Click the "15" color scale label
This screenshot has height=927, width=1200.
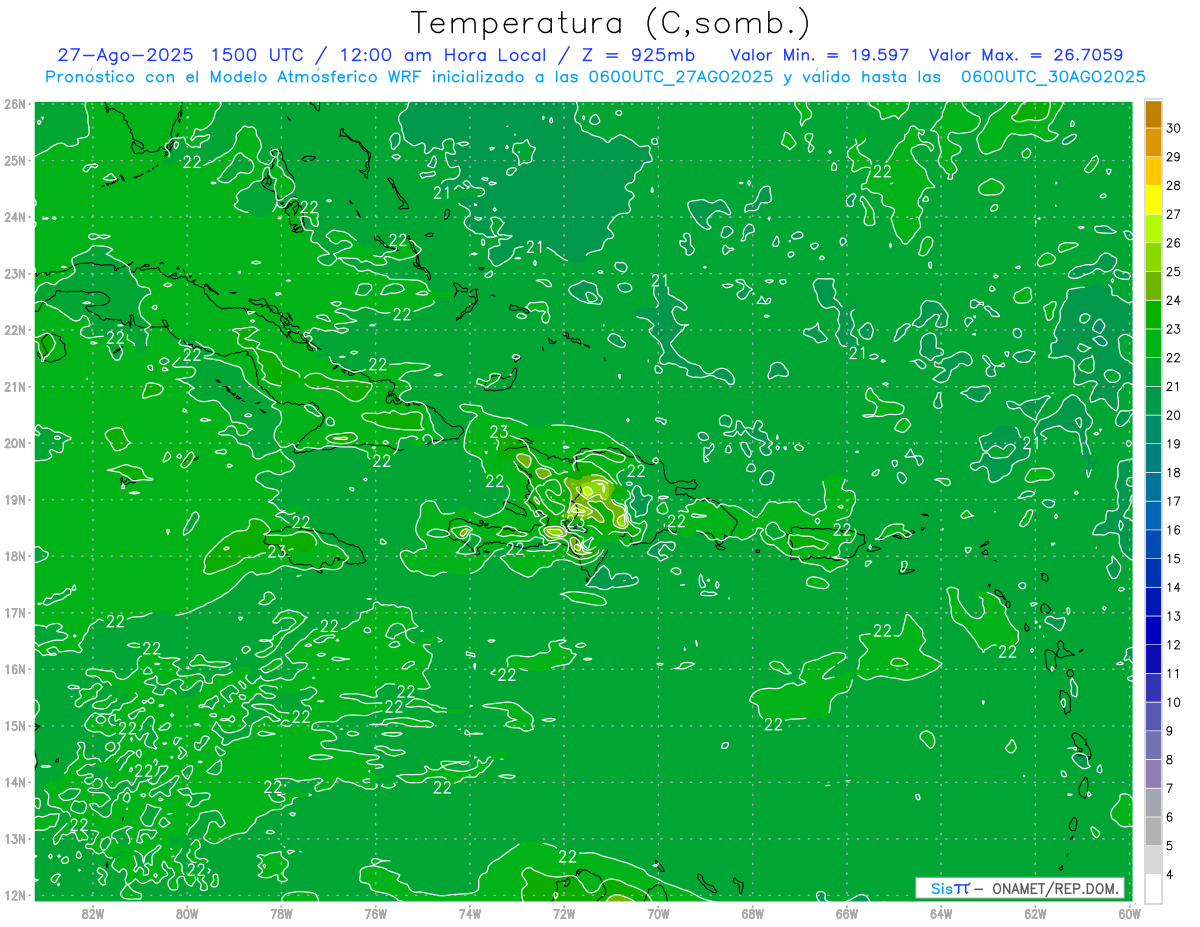(1174, 558)
